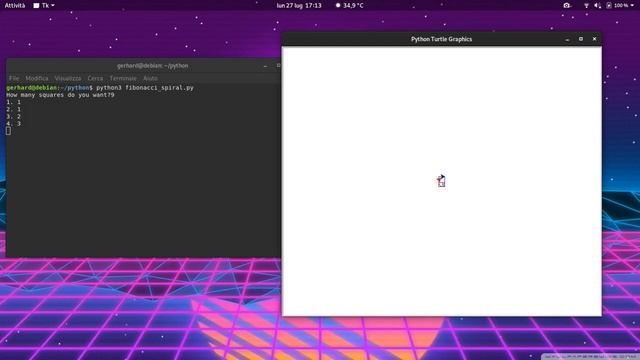Click the camera icon in the top bar
Viewport: 640px width, 360px height.
click(x=567, y=5)
